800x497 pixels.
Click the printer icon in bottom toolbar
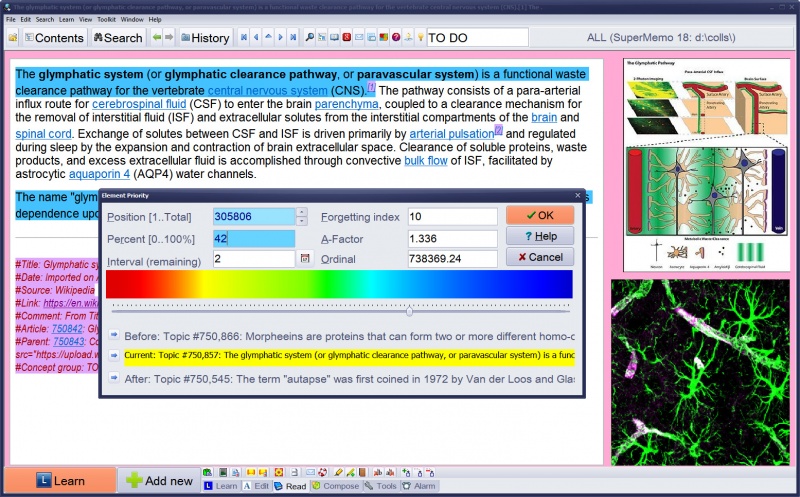pos(294,473)
